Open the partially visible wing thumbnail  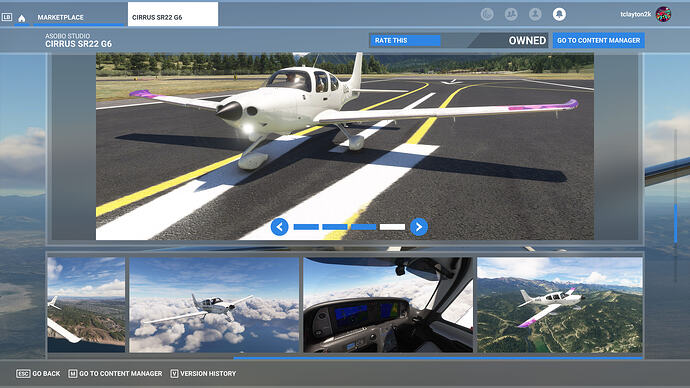tap(86, 305)
